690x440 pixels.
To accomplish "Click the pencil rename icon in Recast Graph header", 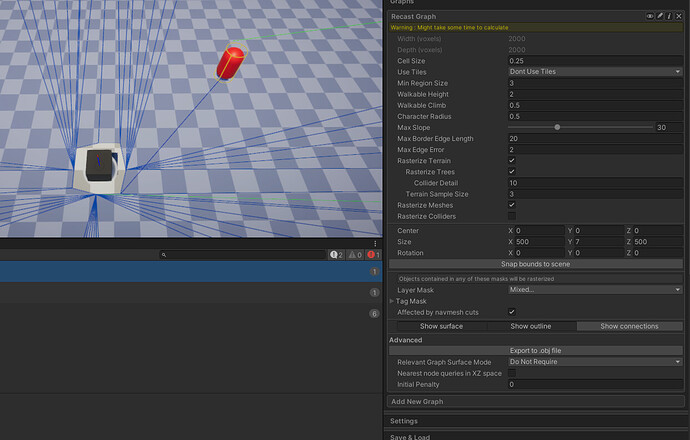I will pyautogui.click(x=660, y=16).
